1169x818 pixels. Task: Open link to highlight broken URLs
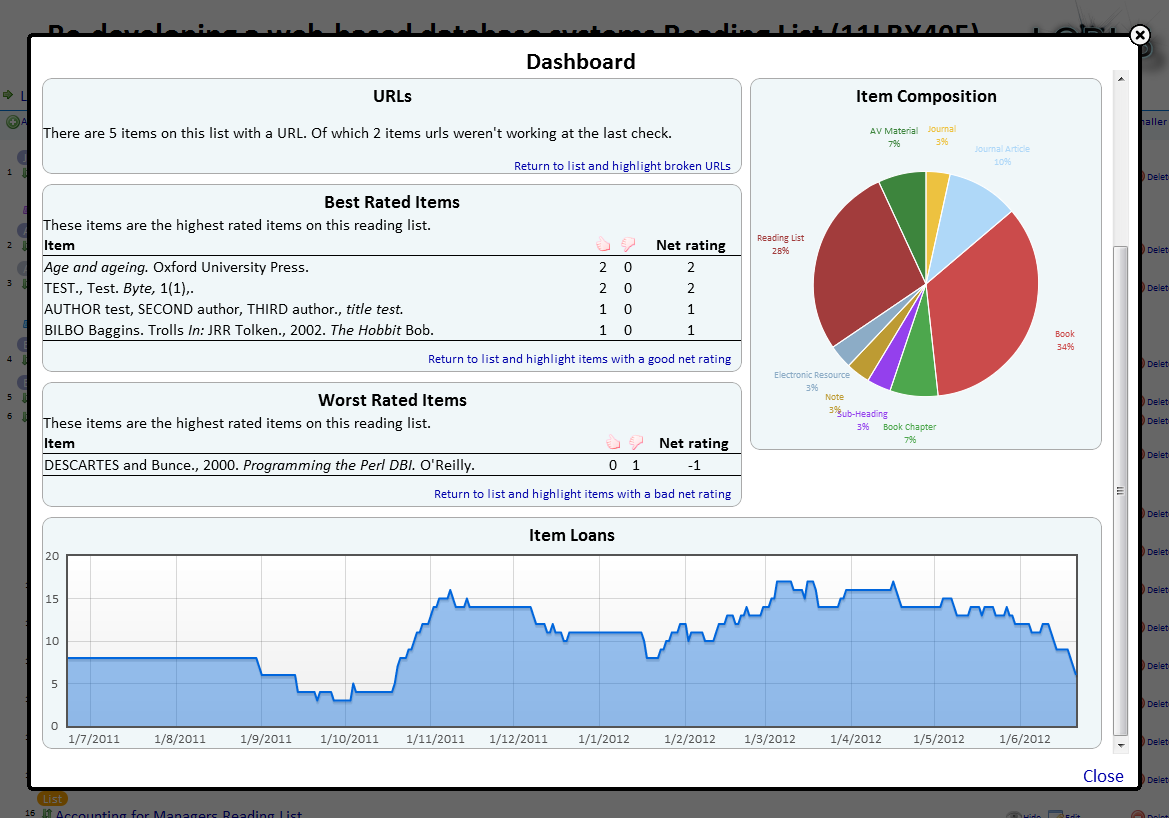click(x=622, y=166)
